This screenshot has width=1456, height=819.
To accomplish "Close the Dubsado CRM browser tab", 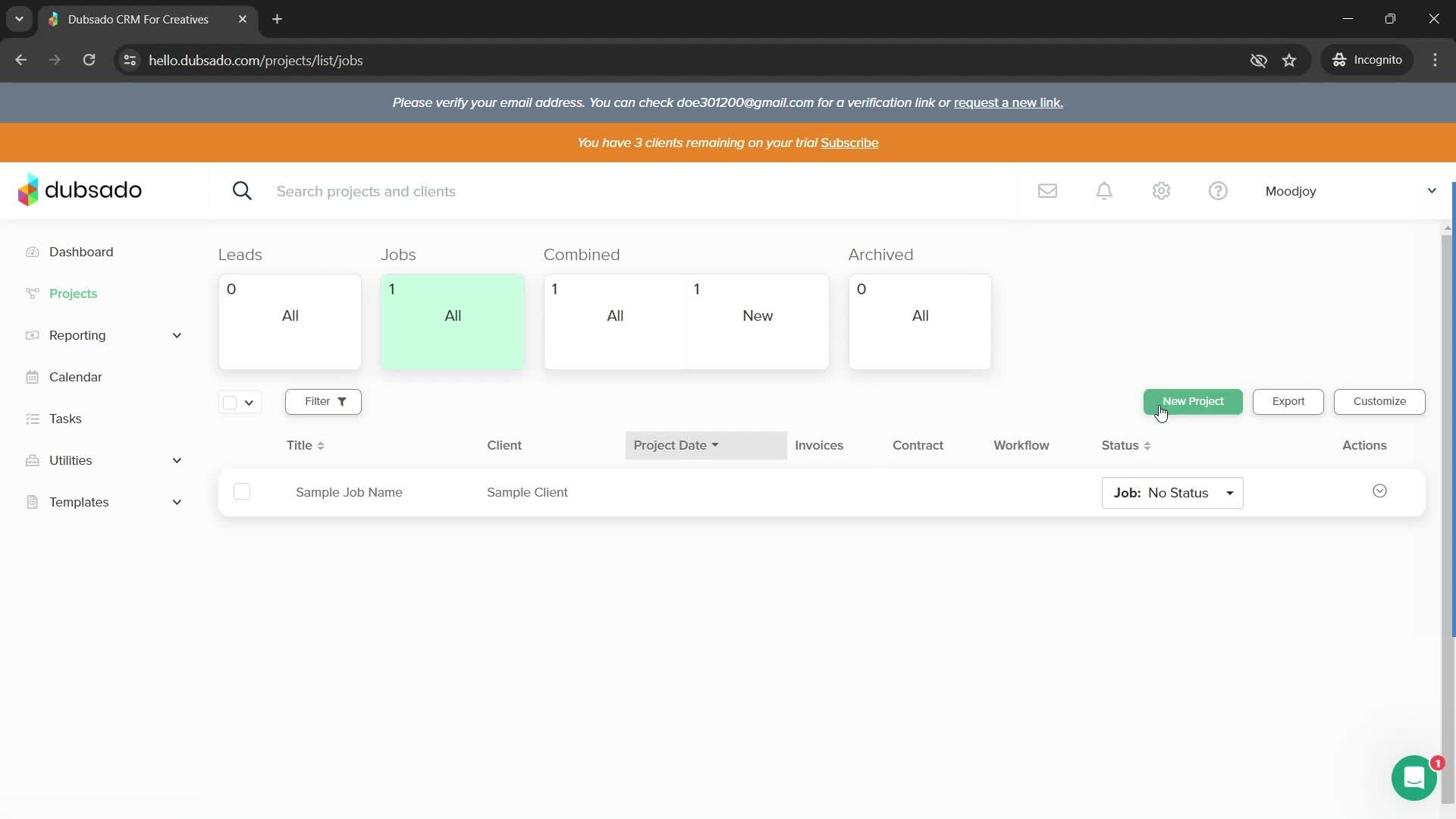I will click(x=243, y=19).
